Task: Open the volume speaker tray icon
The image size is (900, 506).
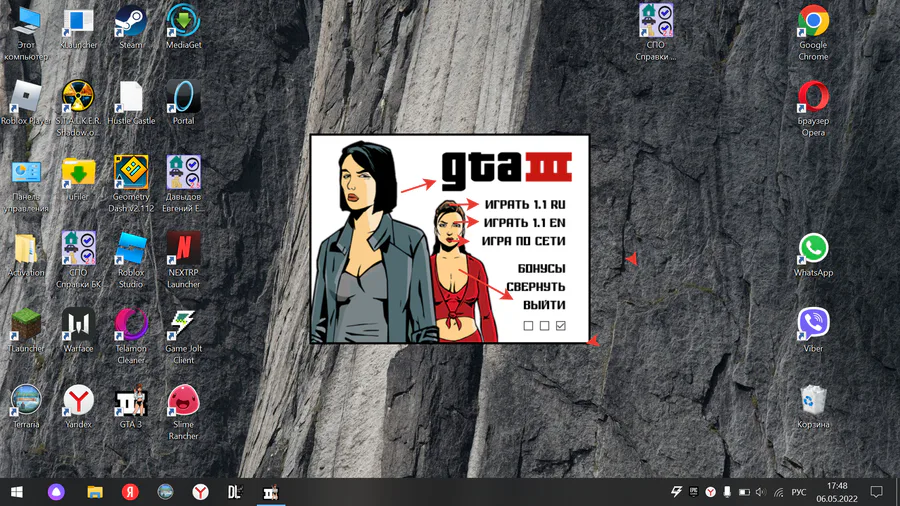Action: [x=761, y=492]
